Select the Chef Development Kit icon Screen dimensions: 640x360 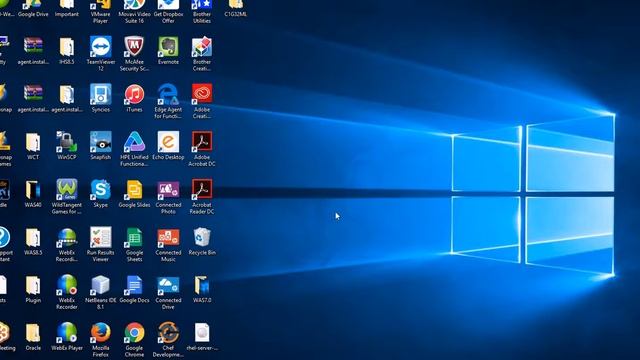click(x=168, y=333)
